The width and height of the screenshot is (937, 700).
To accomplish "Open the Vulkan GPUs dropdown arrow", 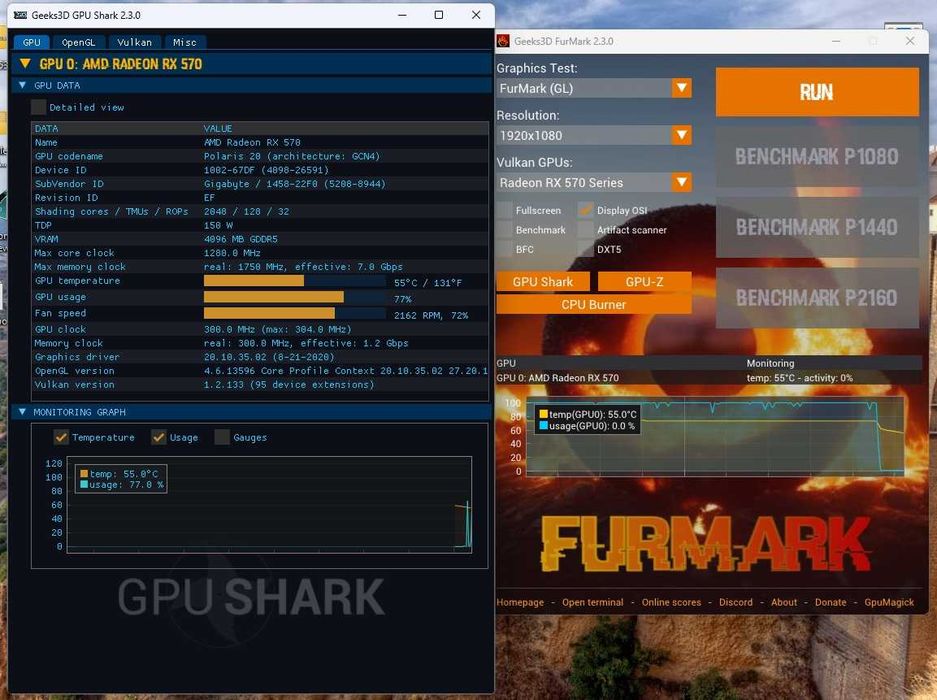I will click(681, 182).
